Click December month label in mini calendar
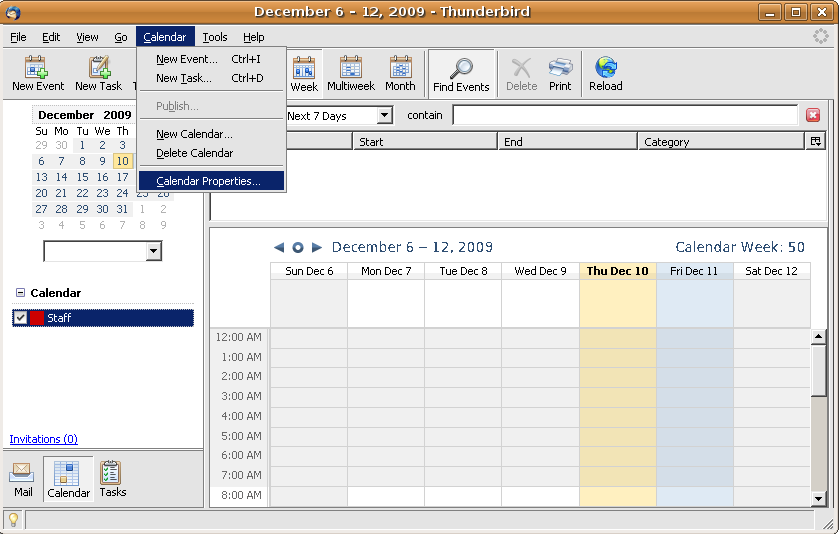 tap(66, 115)
